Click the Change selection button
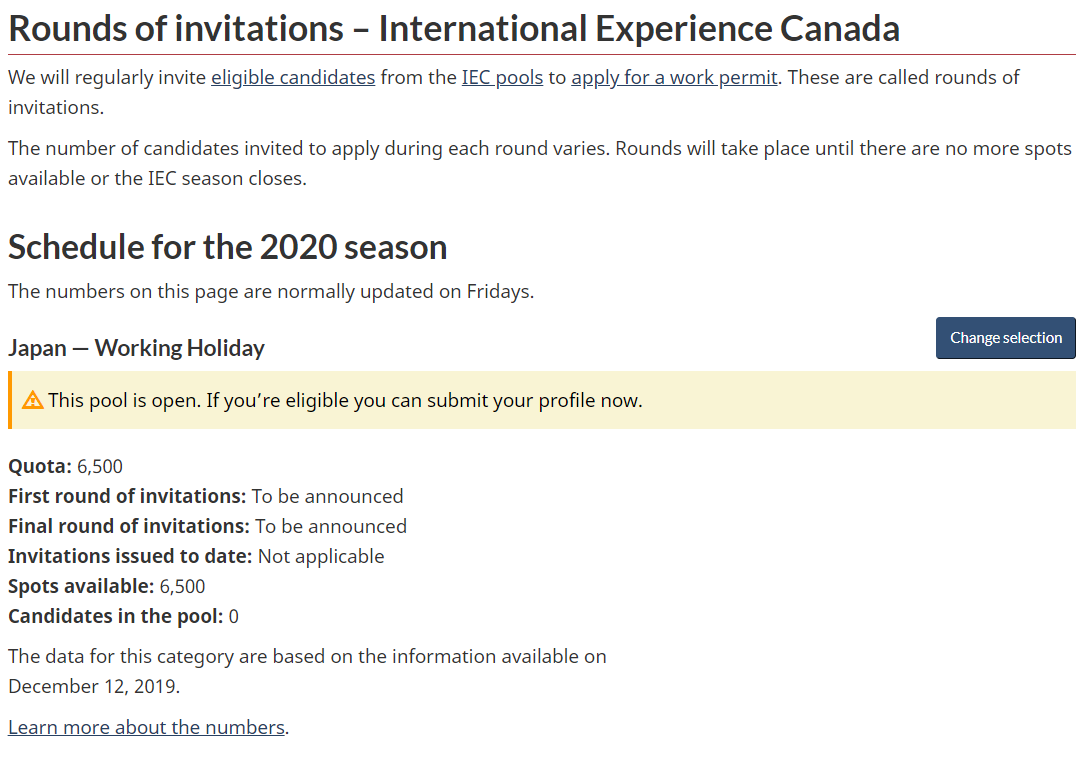 (1005, 338)
